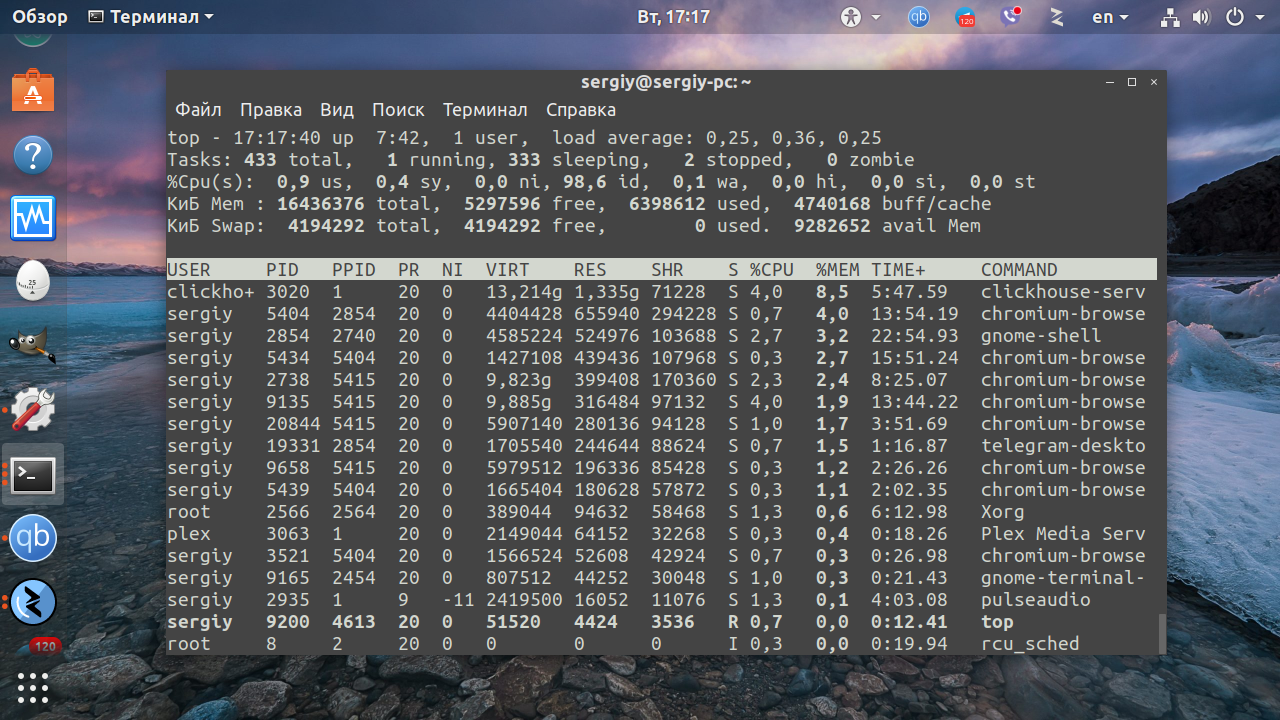Open Telegram tray icon with 120 badge
The width and height of the screenshot is (1280, 720).
point(965,17)
